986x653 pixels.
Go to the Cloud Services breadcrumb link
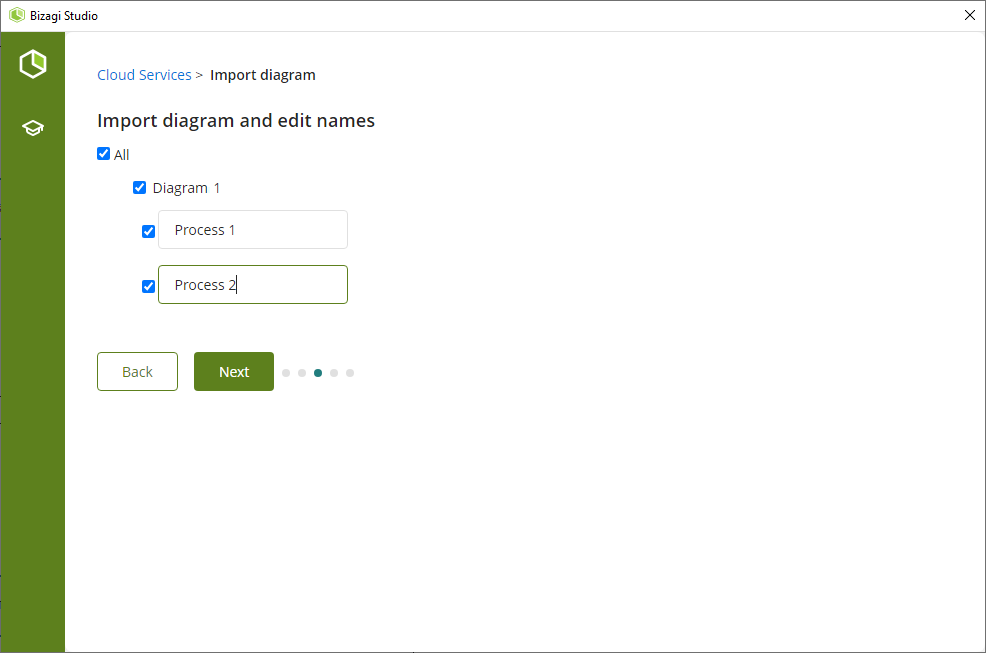click(x=144, y=75)
